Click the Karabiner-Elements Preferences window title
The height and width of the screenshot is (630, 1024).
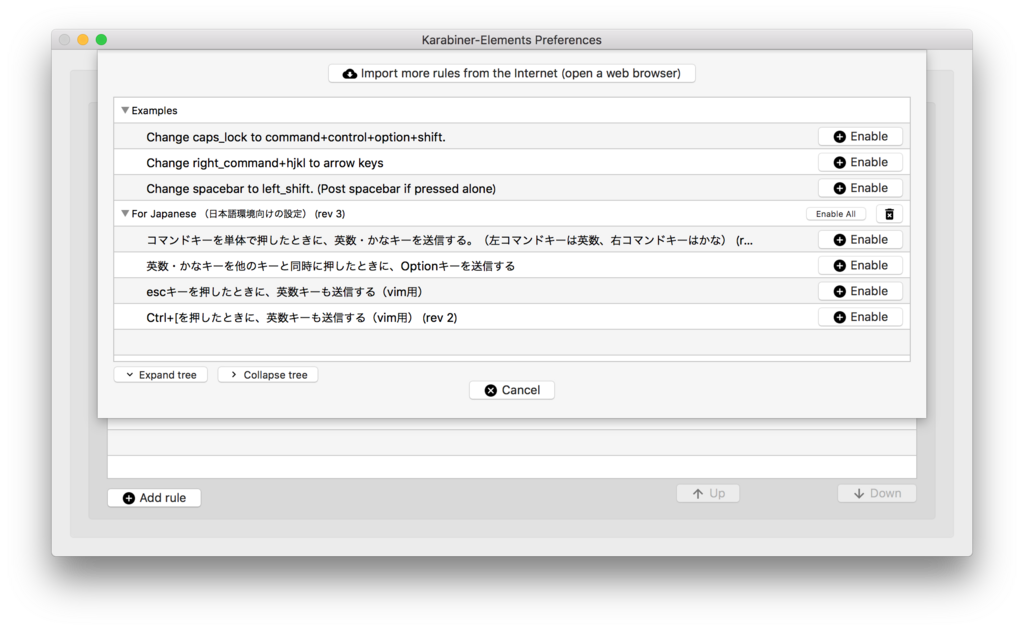(x=511, y=40)
